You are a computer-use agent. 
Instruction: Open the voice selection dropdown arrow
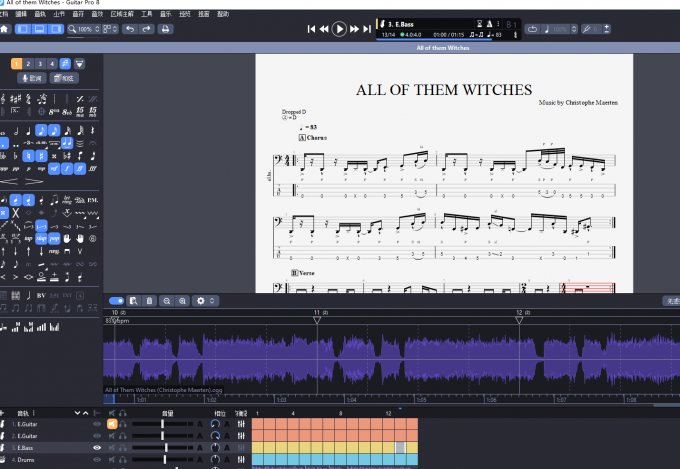click(x=79, y=64)
